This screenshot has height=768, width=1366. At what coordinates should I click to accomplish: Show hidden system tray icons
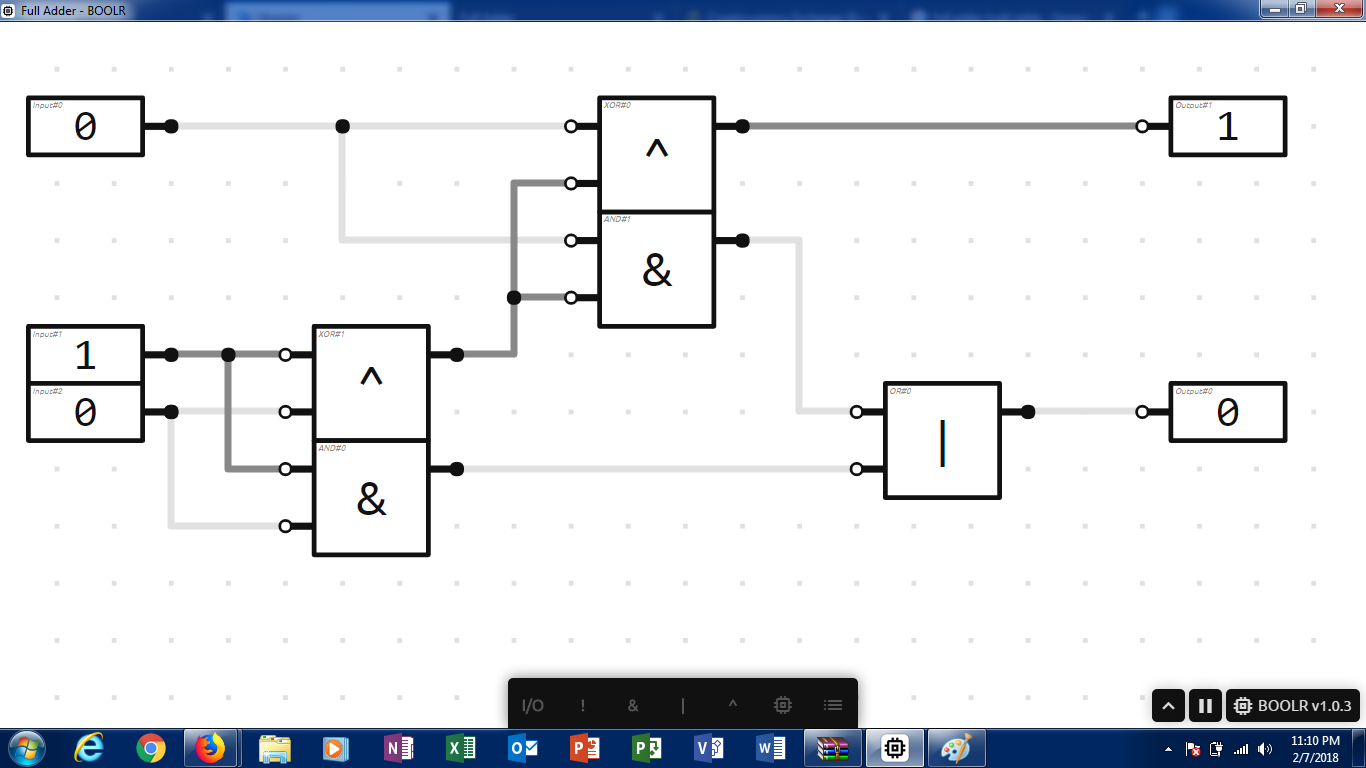click(1168, 749)
